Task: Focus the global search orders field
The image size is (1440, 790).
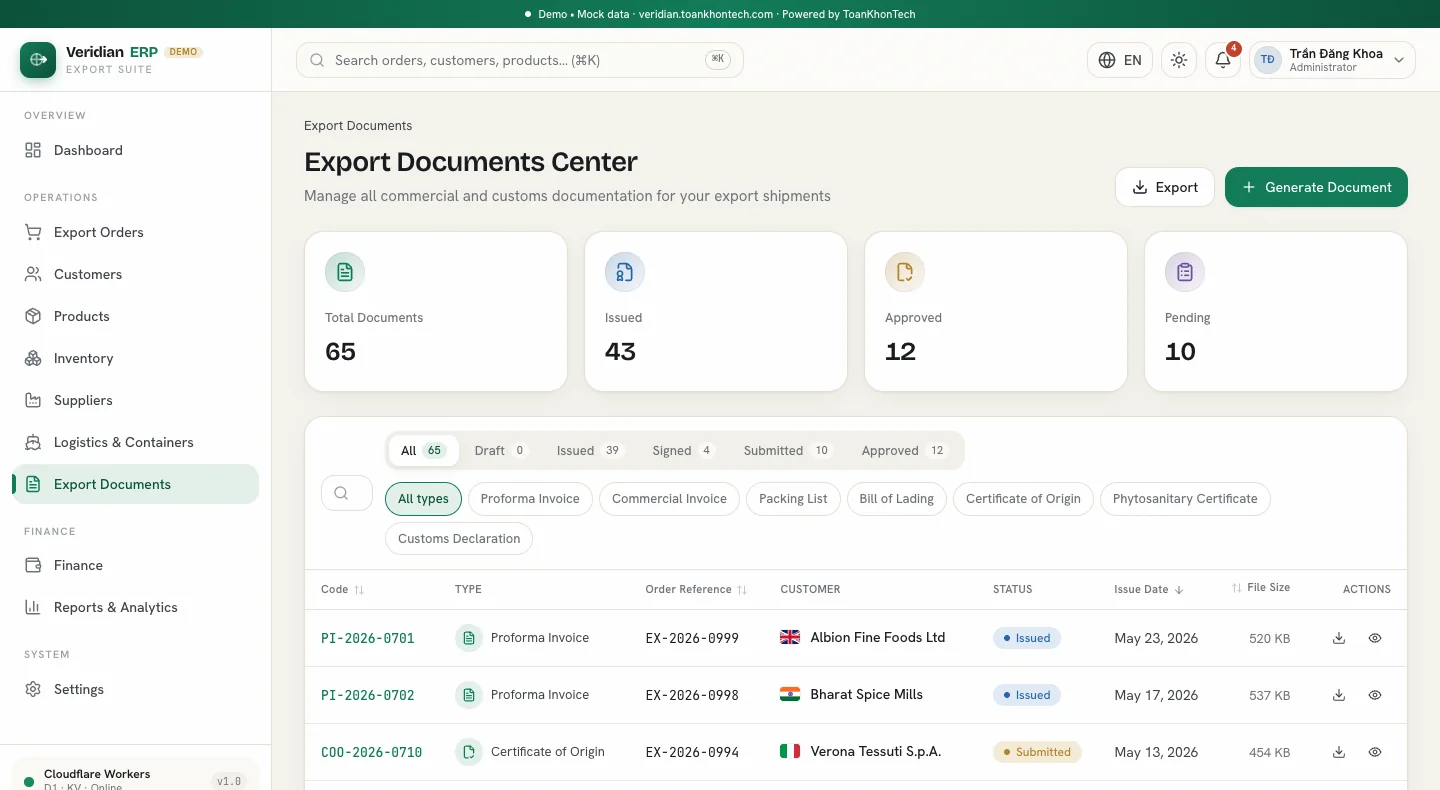Action: [520, 60]
